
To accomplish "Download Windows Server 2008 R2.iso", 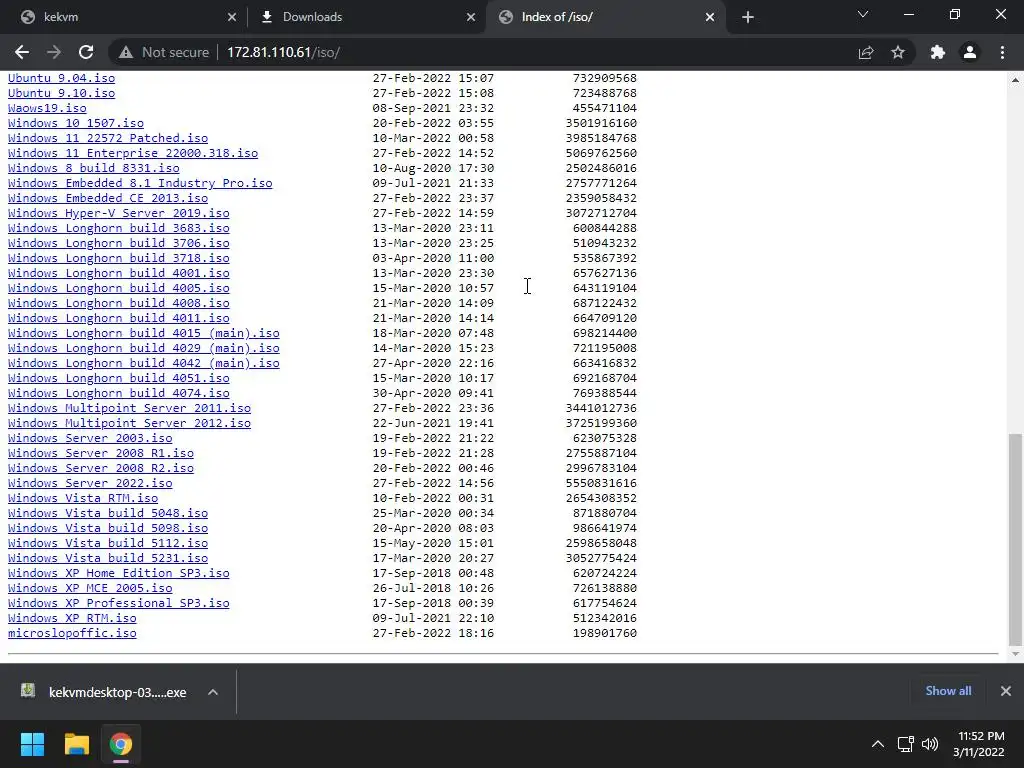I will pyautogui.click(x=101, y=468).
